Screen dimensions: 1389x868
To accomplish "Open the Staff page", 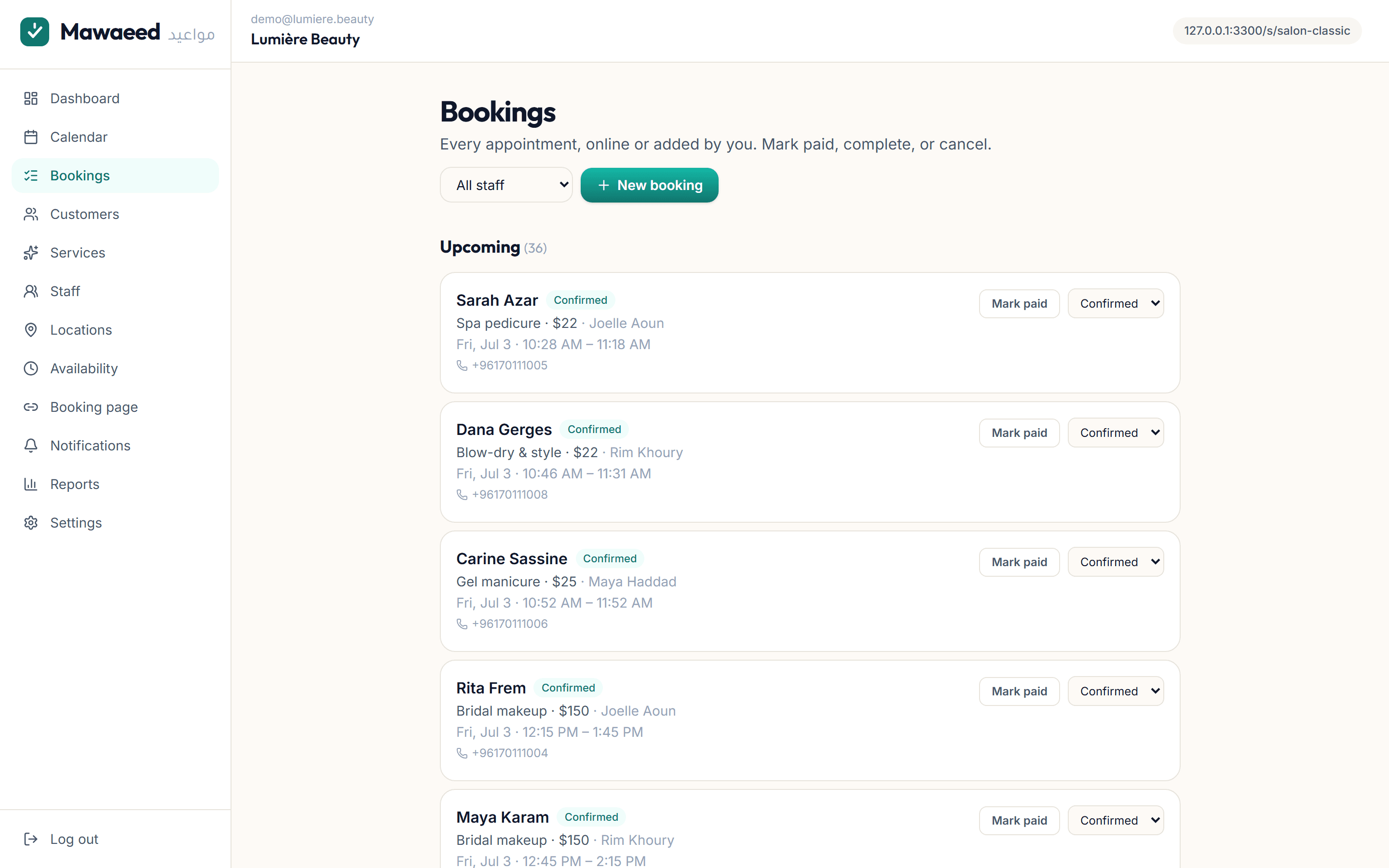I will pyautogui.click(x=115, y=291).
